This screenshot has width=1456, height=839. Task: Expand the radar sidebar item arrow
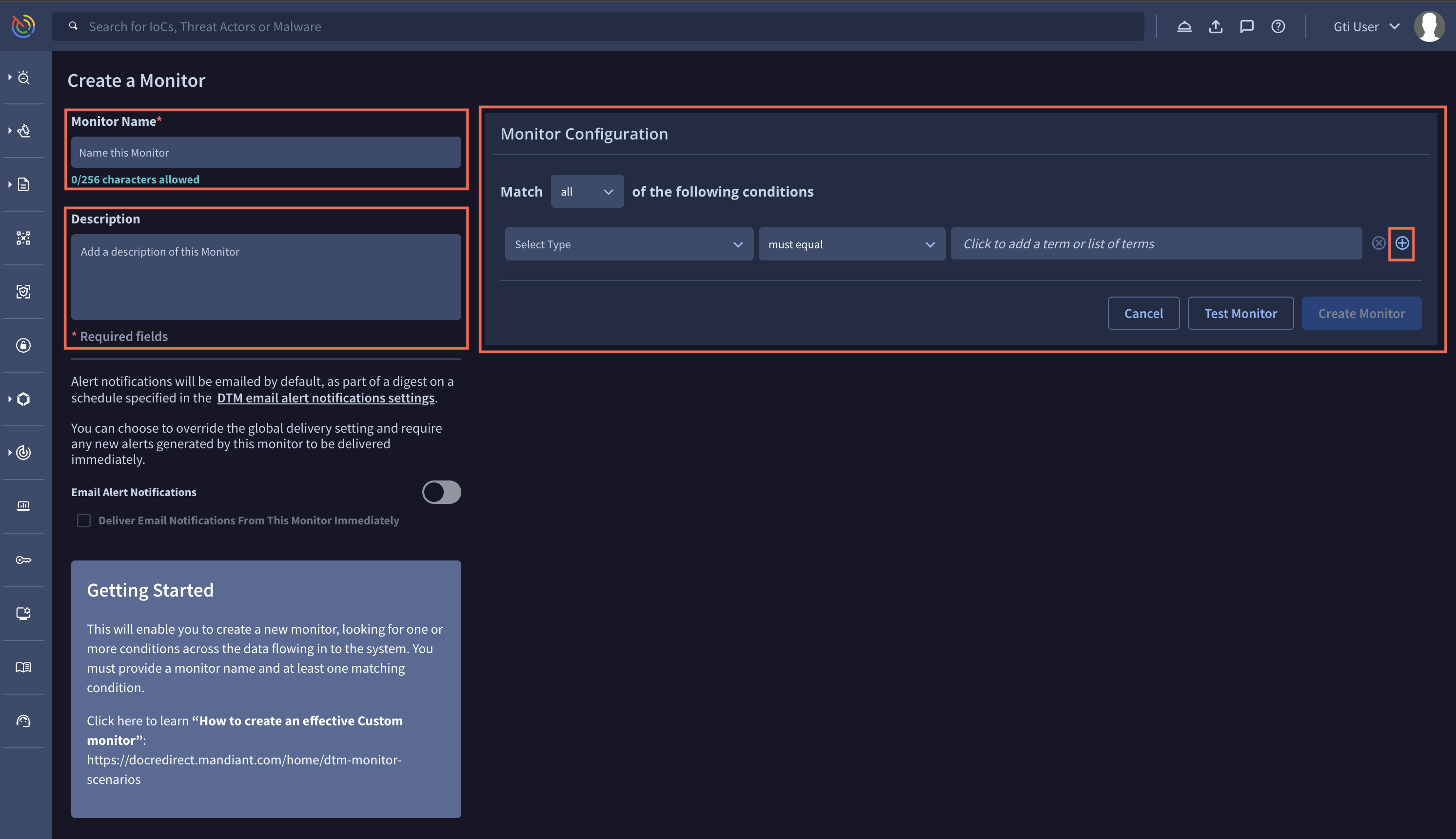[x=10, y=452]
